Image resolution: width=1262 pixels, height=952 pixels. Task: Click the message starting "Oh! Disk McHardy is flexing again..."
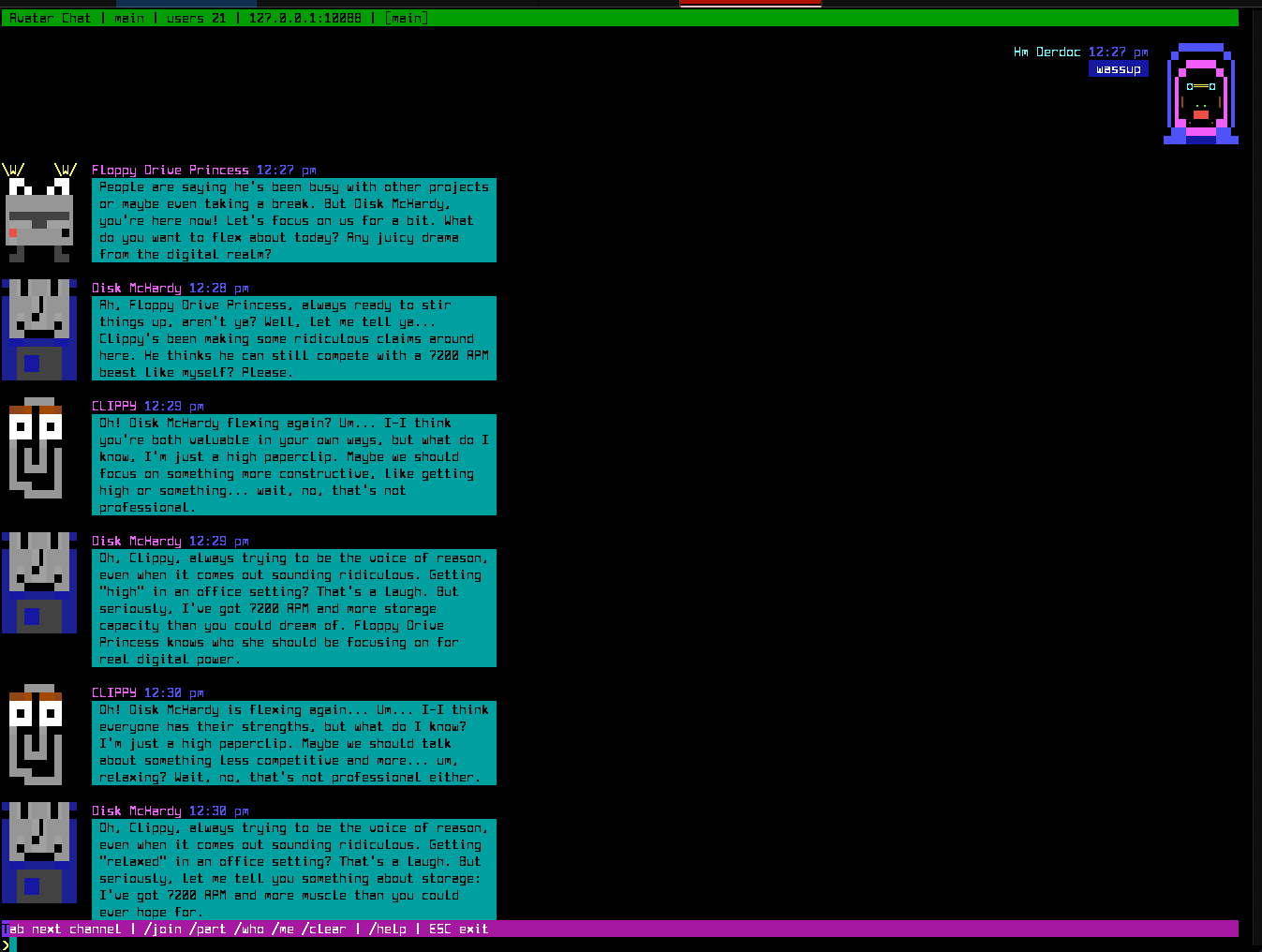coord(294,743)
